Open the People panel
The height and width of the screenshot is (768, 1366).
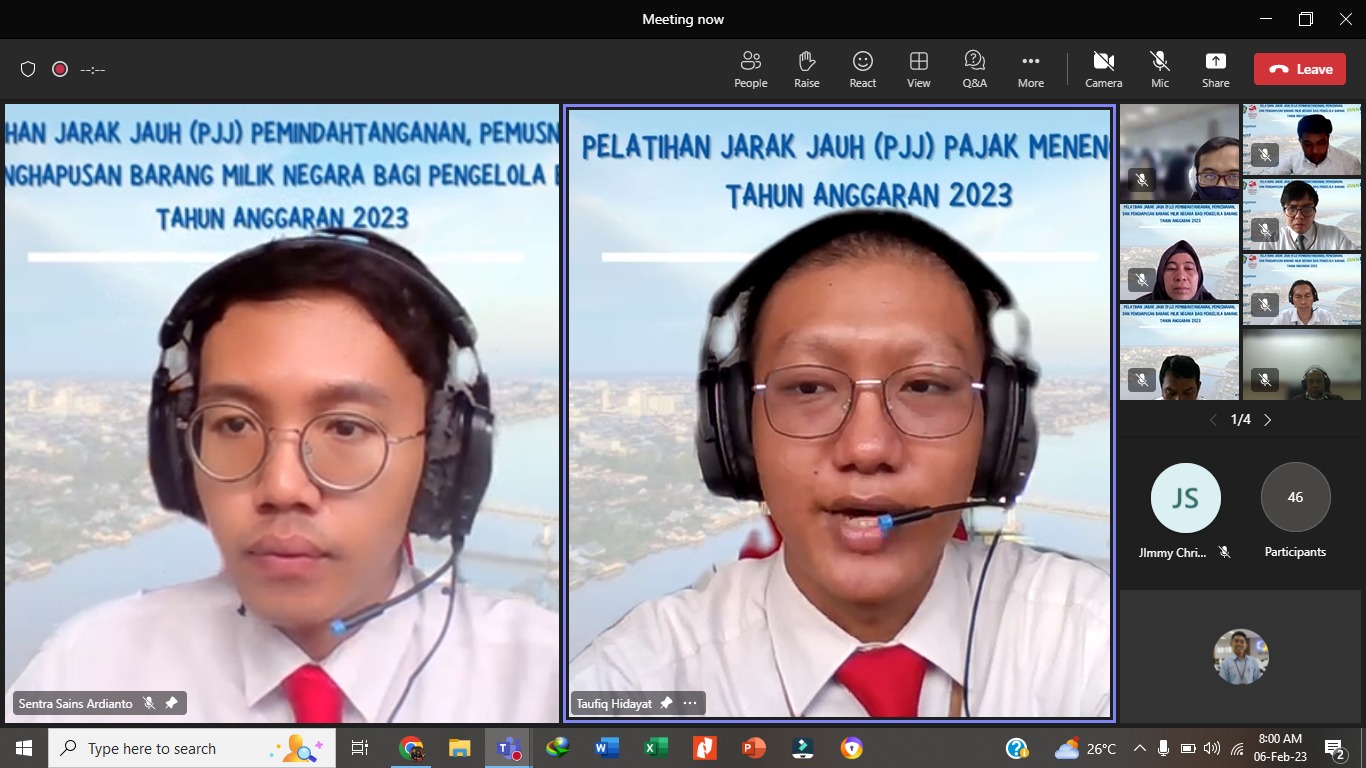click(750, 69)
